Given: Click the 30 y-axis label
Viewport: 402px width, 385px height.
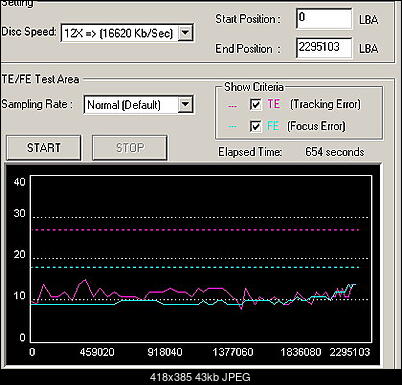Looking at the screenshot, I should coord(19,213).
